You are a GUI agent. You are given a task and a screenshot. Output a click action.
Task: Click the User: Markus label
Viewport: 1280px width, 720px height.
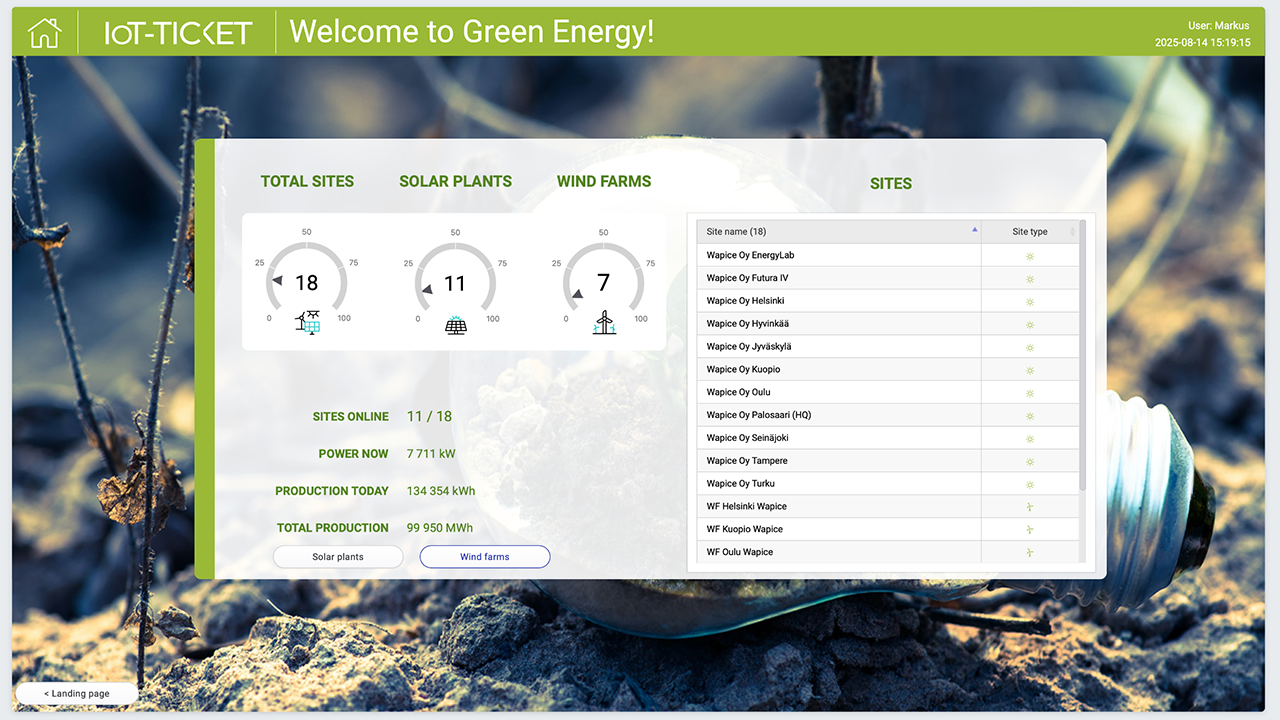[1218, 26]
